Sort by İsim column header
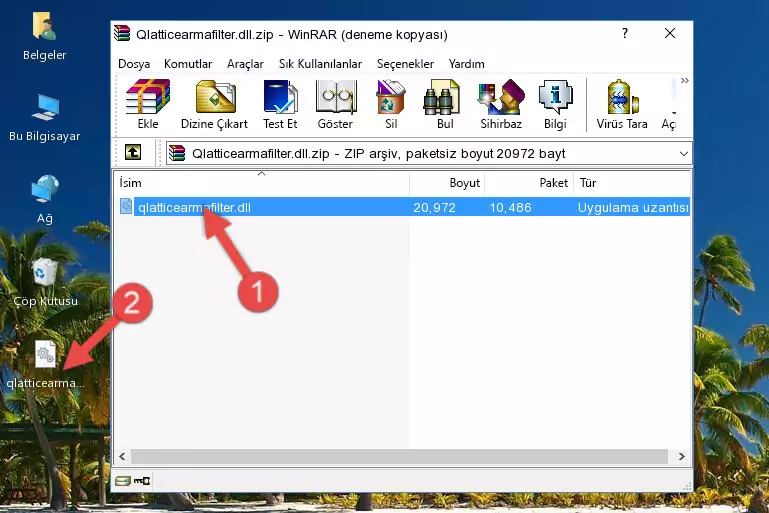Screen dimensions: 769x513 262,183
